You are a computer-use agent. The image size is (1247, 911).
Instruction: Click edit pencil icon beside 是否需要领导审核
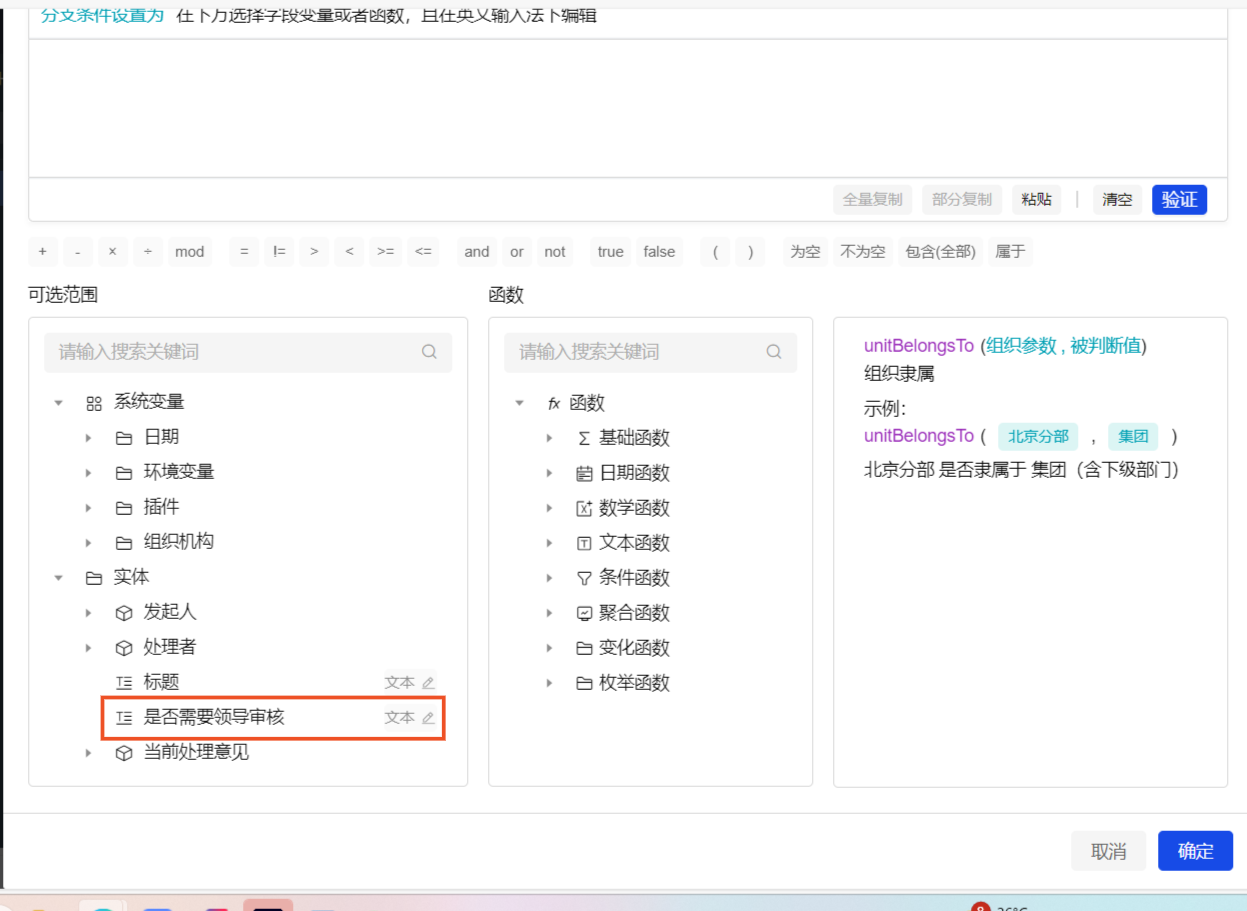tap(428, 718)
